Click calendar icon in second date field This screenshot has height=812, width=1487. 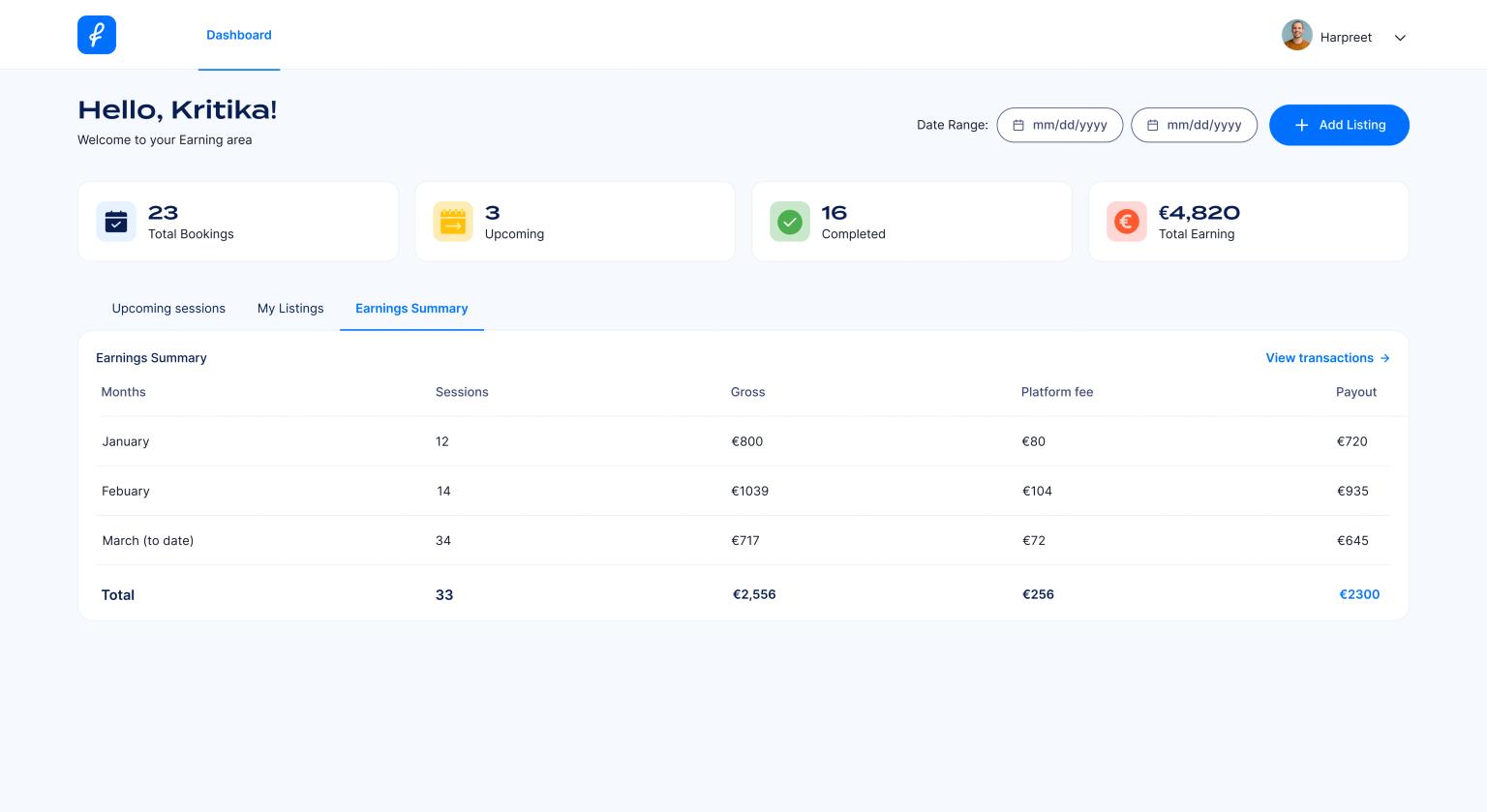click(1153, 125)
